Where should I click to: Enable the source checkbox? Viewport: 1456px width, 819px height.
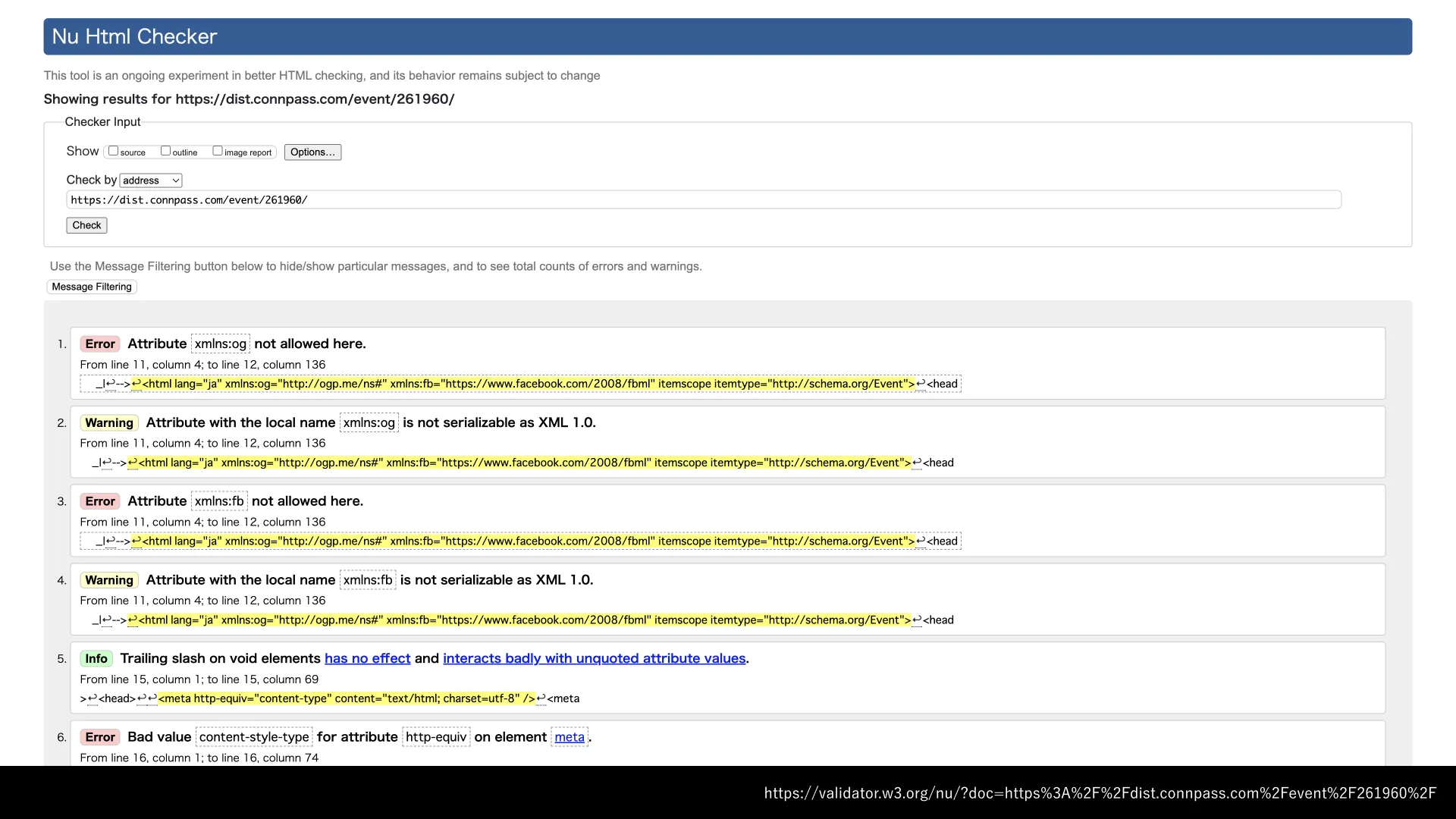click(x=113, y=151)
